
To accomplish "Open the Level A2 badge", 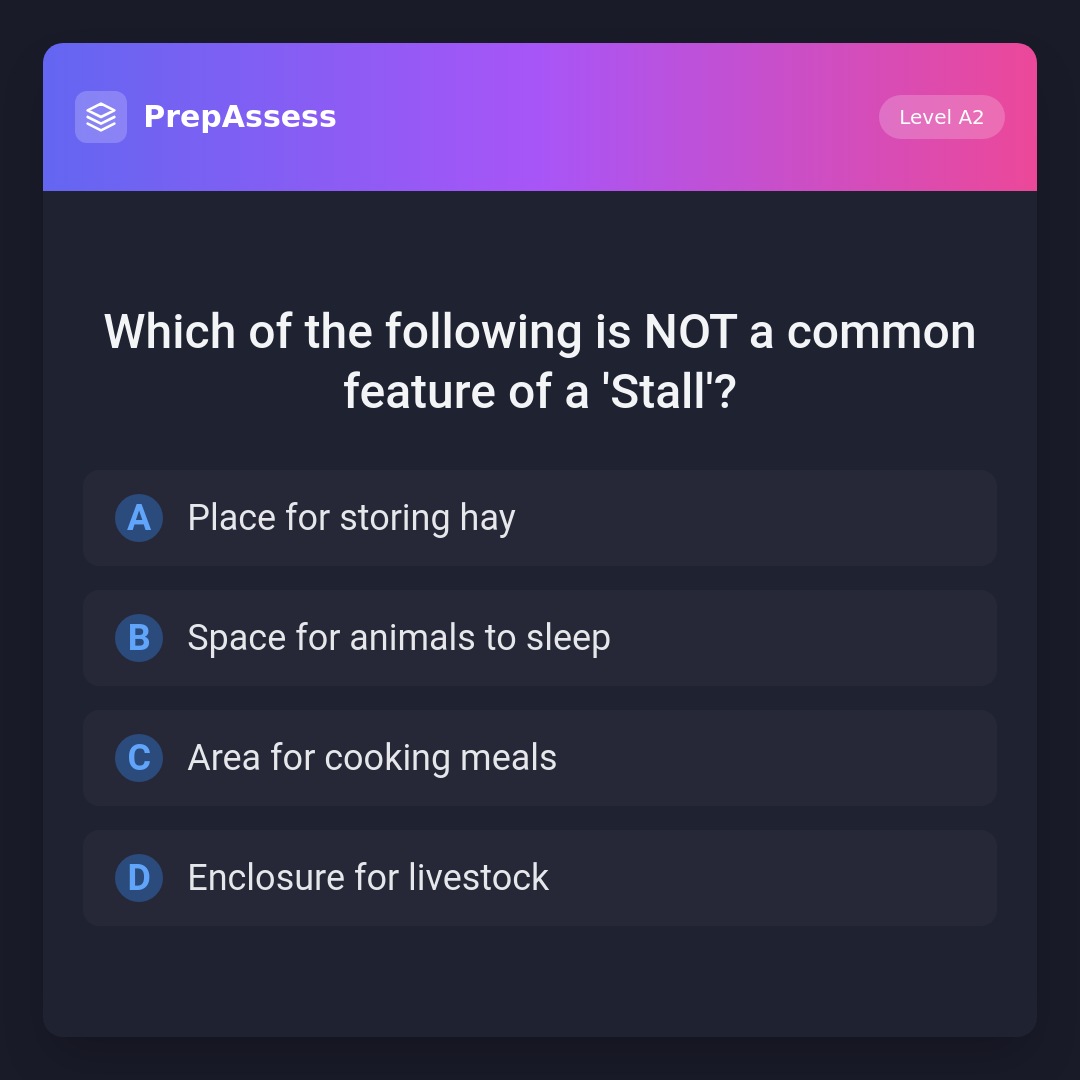I will pos(941,117).
